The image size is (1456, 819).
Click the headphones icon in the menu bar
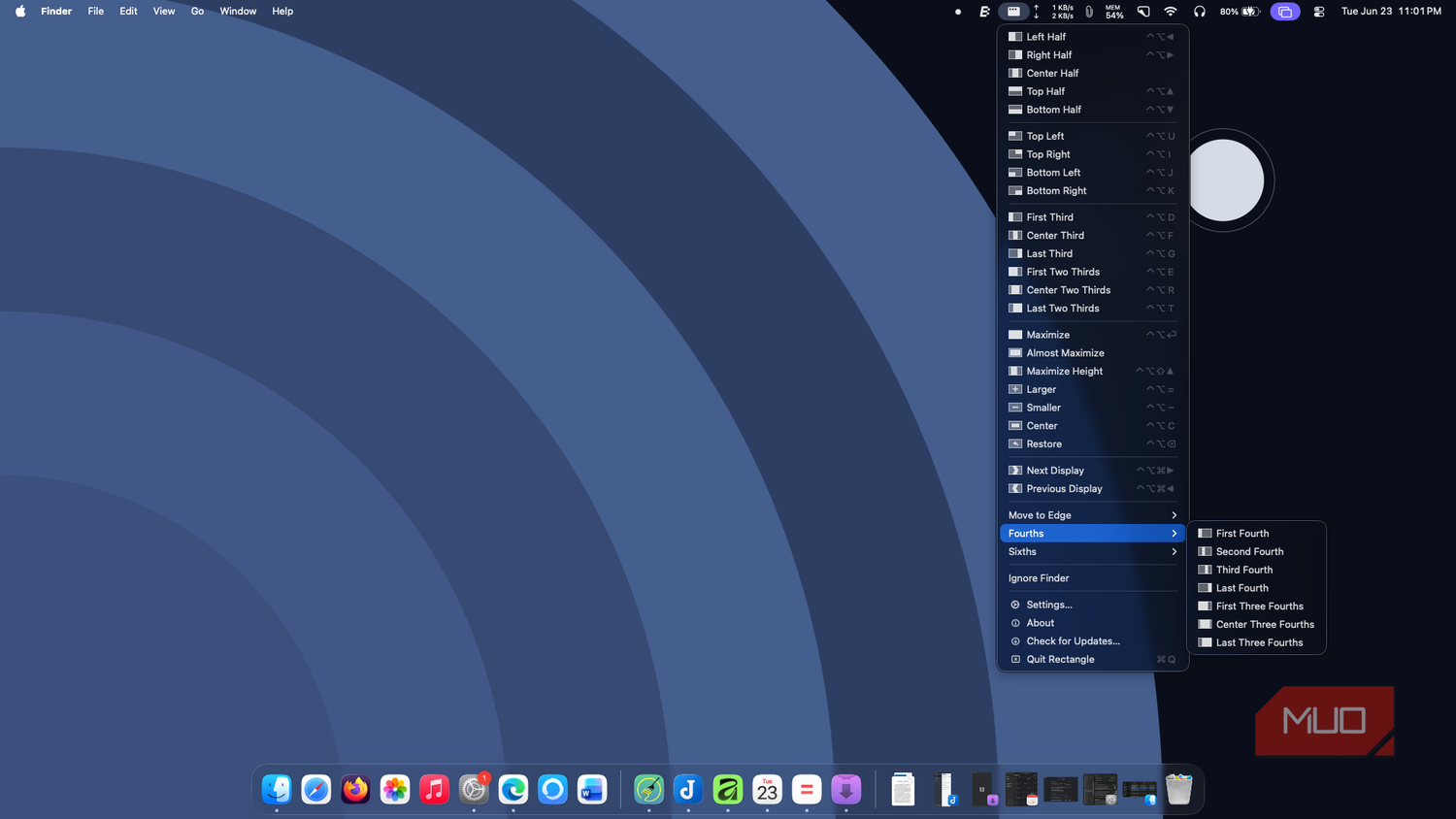[x=1200, y=12]
